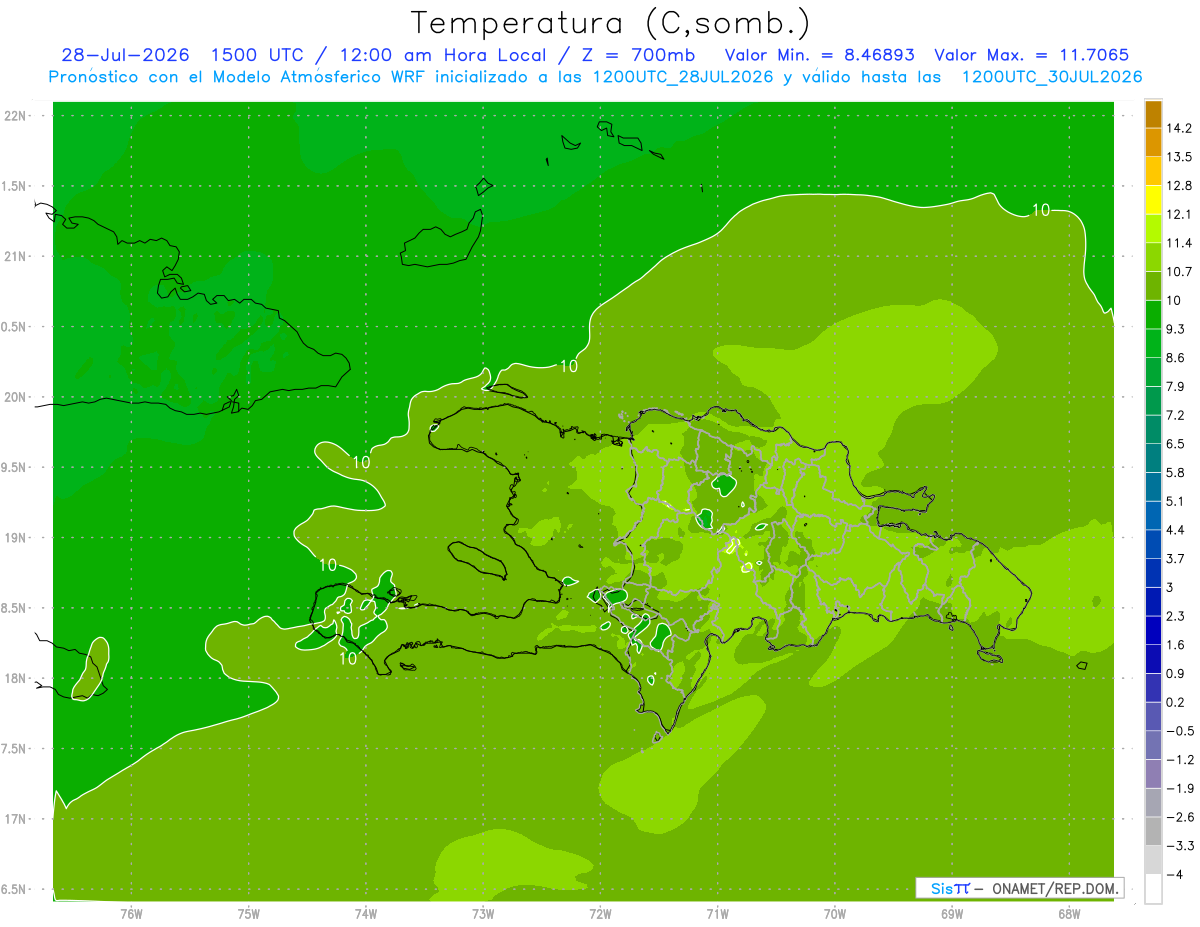Click "1200UTC_28JUL2026" initialization time
Image resolution: width=1200 pixels, height=927 pixels.
(683, 77)
